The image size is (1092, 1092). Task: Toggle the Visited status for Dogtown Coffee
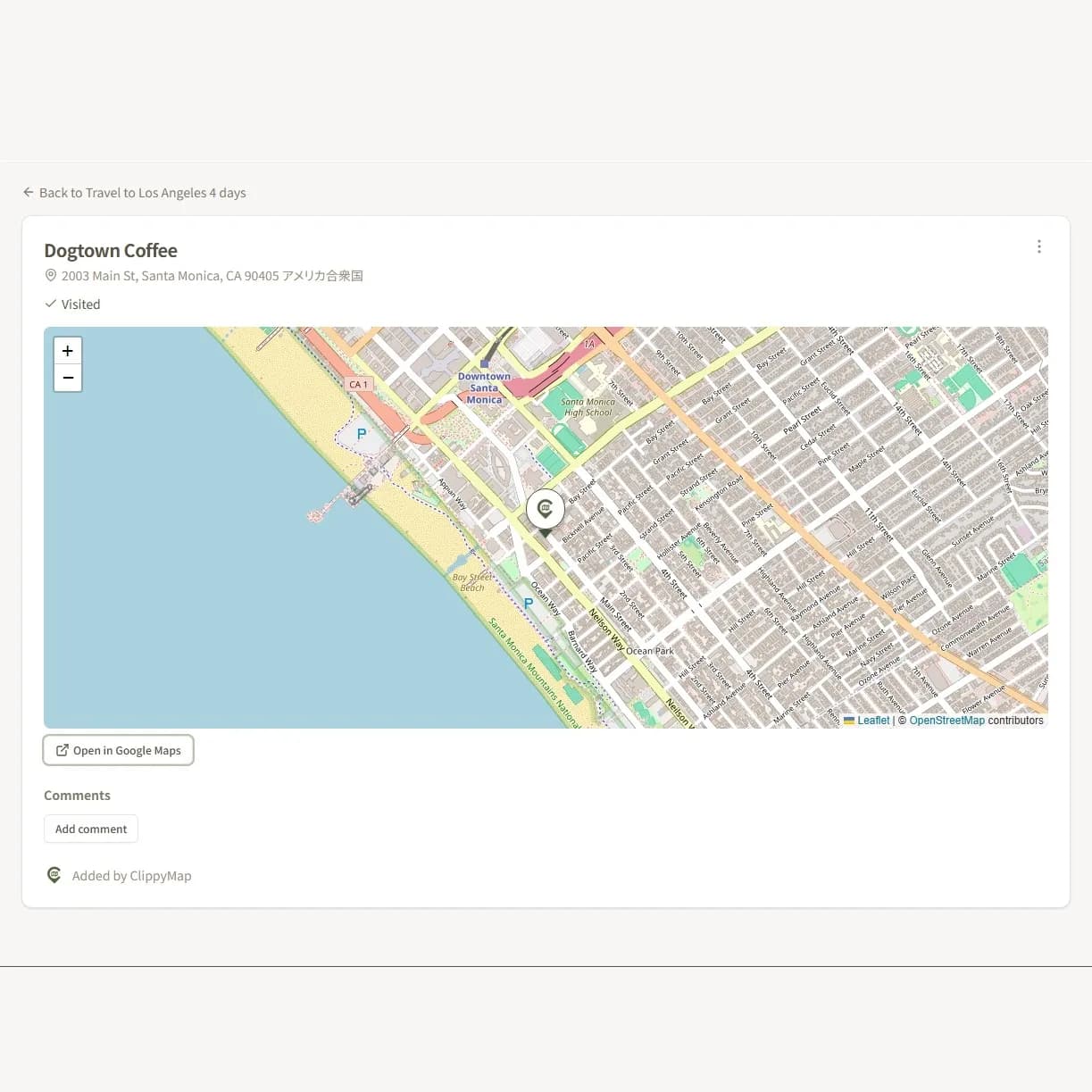tap(72, 304)
